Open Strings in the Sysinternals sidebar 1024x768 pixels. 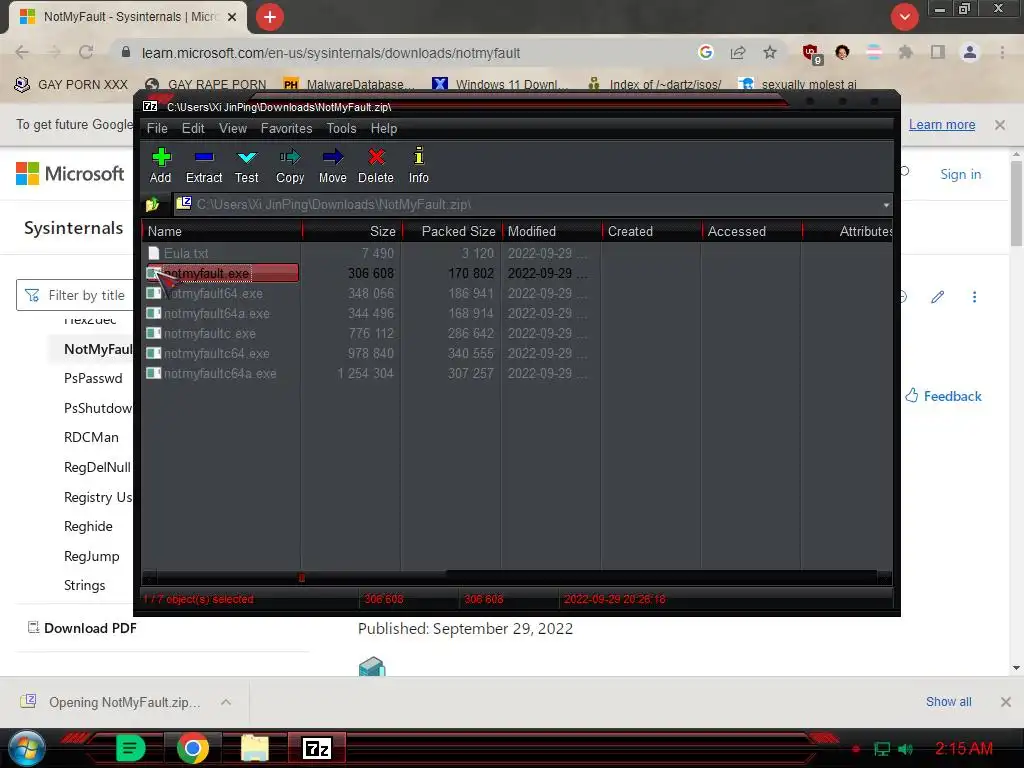[x=84, y=585]
